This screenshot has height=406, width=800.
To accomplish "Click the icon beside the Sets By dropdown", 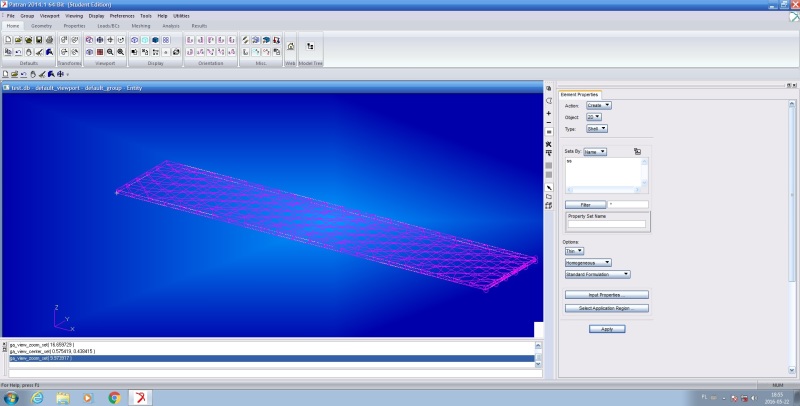I will 637,151.
